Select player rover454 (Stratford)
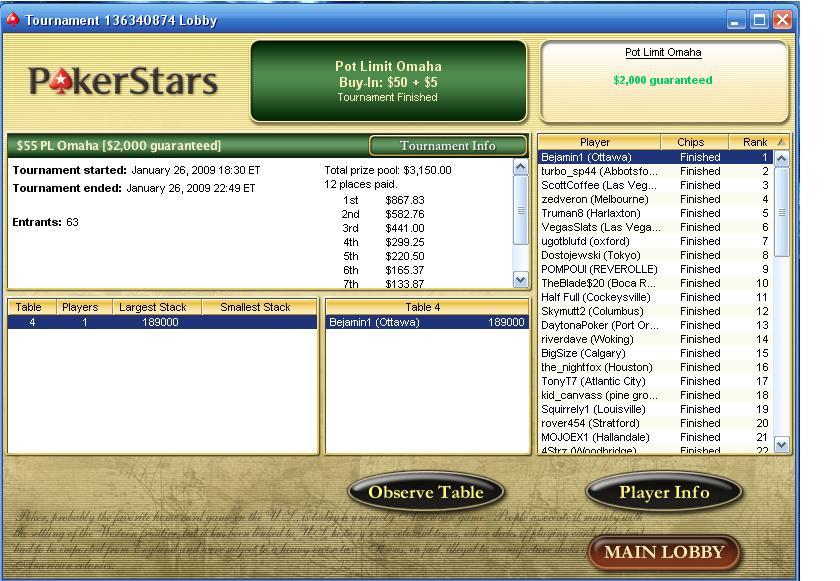The image size is (840, 581). (656, 423)
